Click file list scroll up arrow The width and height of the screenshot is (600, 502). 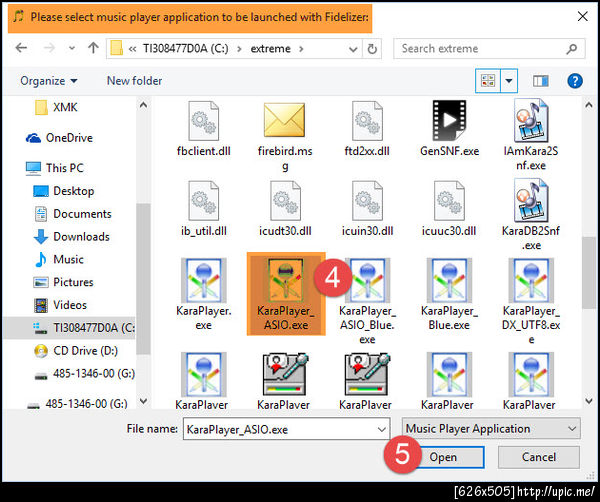pos(589,105)
